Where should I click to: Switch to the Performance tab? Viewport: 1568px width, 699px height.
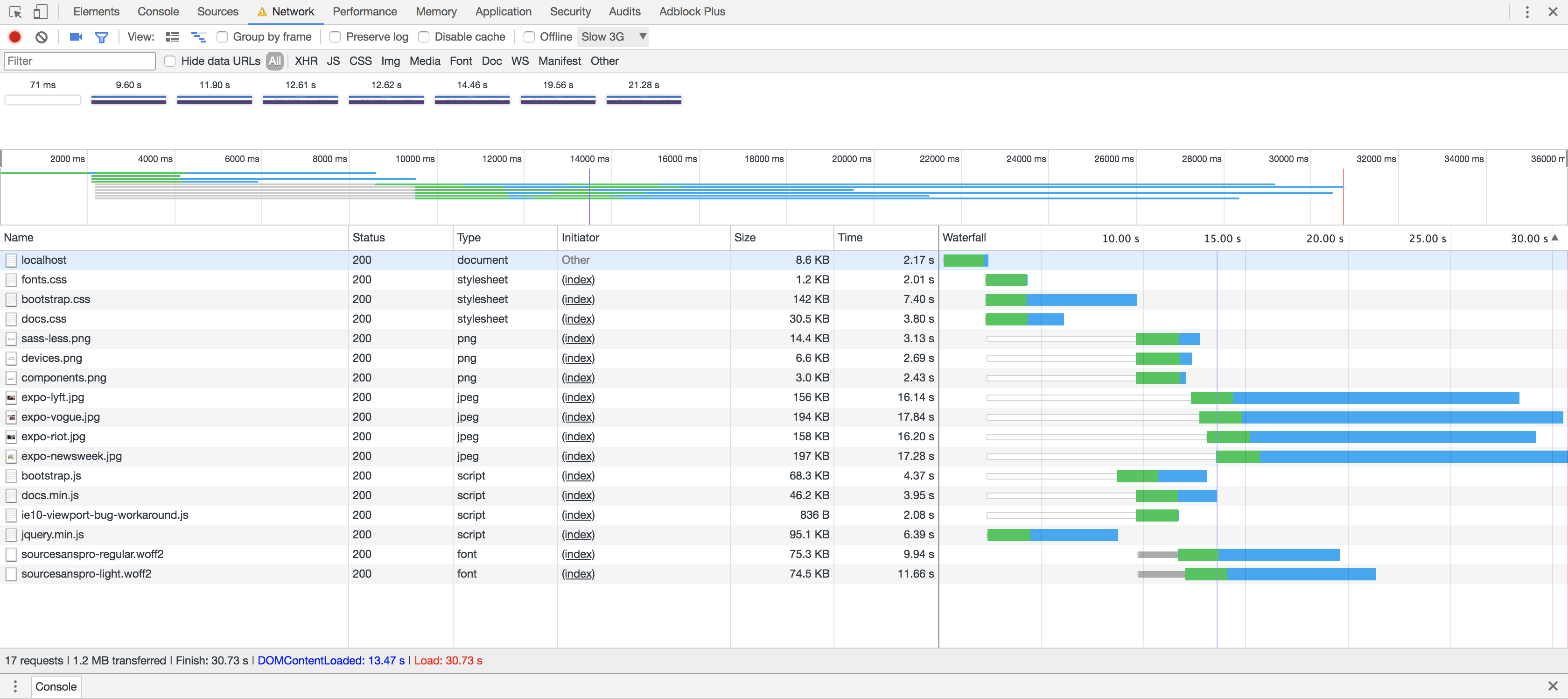[x=364, y=12]
